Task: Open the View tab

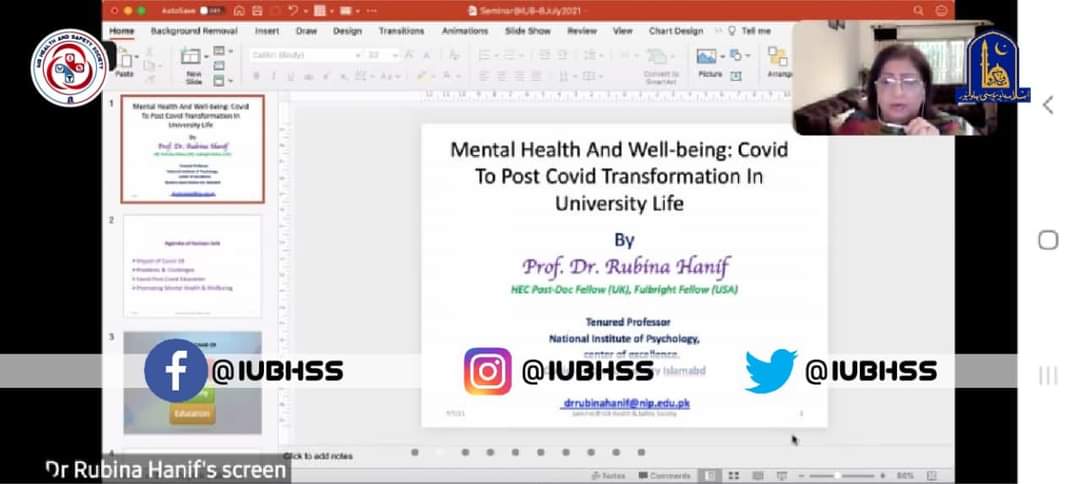Action: (623, 31)
